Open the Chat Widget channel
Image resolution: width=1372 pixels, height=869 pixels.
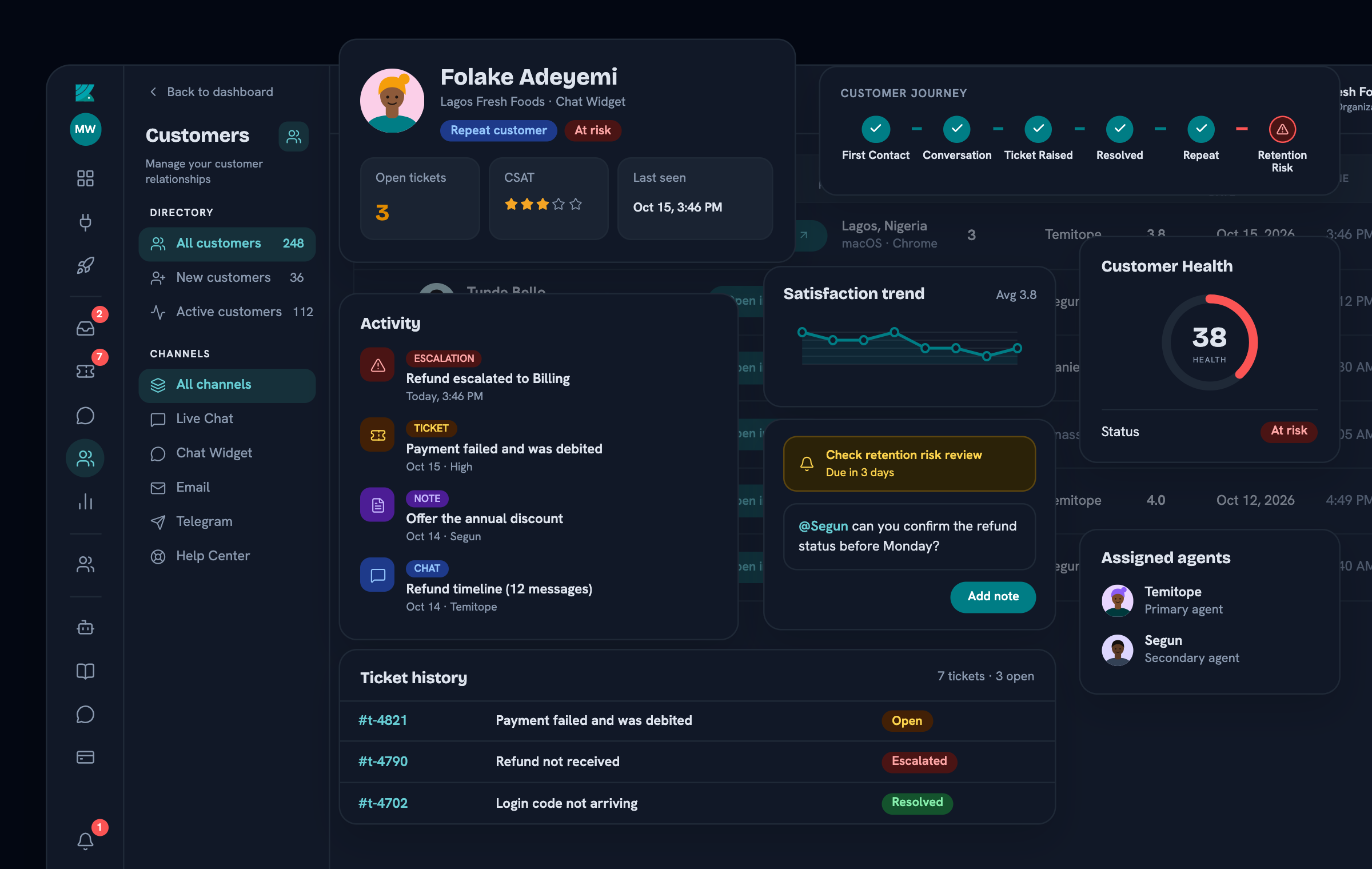[x=227, y=453]
